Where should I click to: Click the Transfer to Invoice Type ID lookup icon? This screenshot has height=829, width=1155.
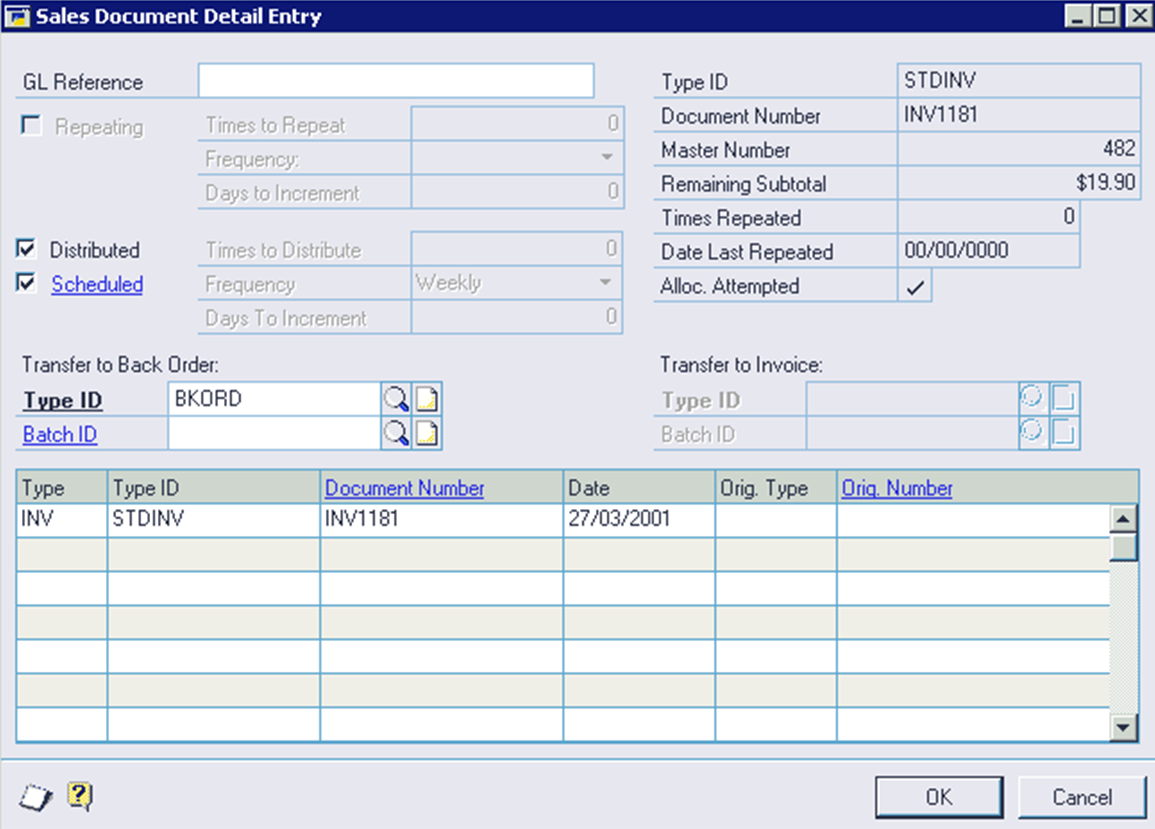[x=1031, y=399]
